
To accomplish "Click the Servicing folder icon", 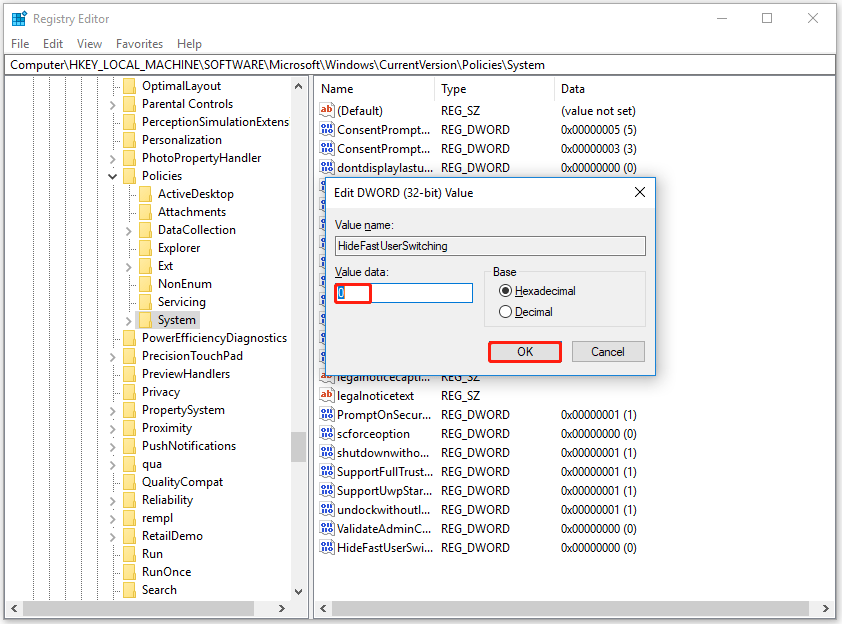I will (x=146, y=302).
